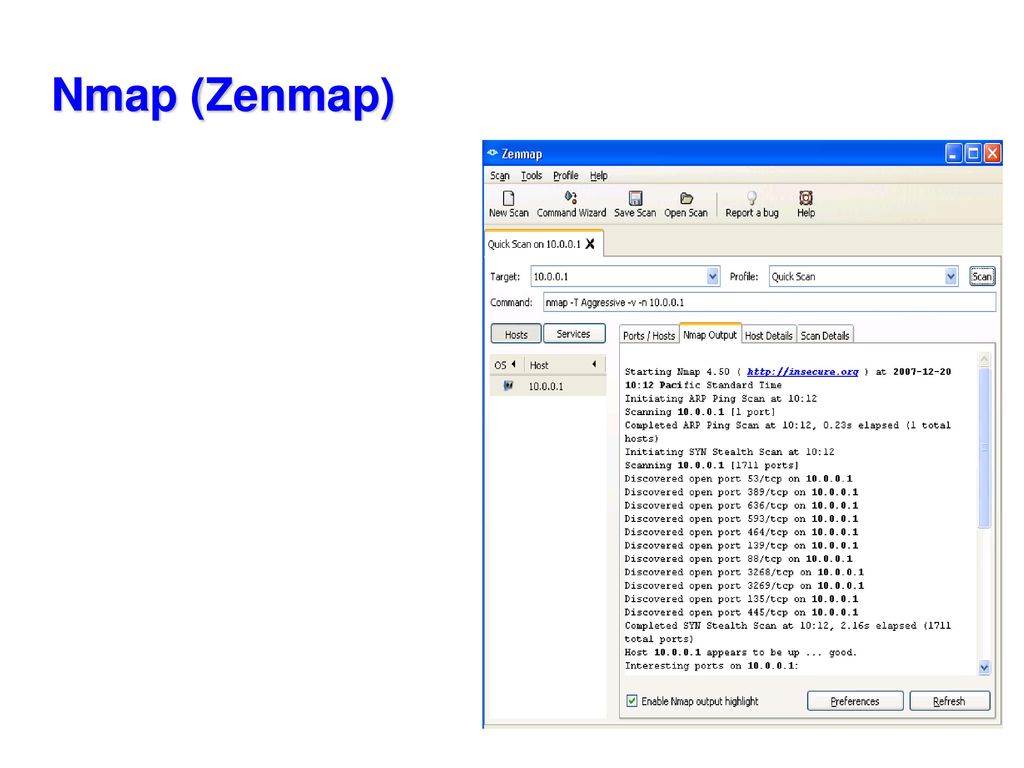This screenshot has width=1024, height=768.
Task: Click 'Host 10.0.0.1 appears to be up' line
Action: [741, 652]
